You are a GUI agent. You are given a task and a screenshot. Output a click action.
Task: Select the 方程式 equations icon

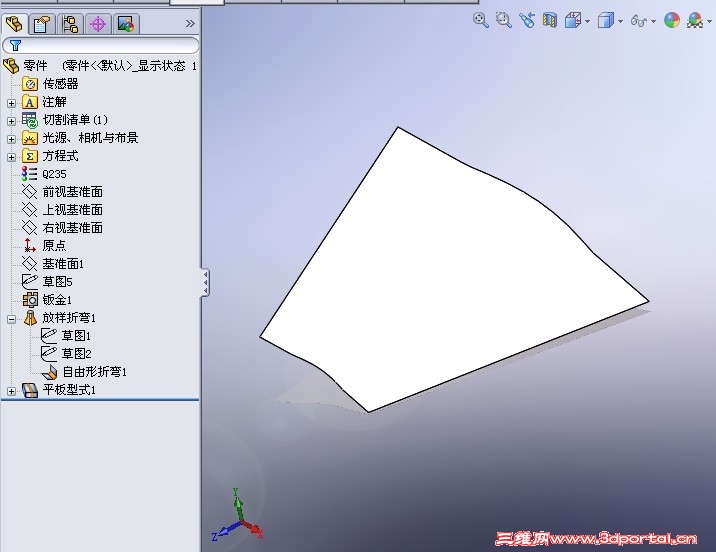[x=29, y=156]
